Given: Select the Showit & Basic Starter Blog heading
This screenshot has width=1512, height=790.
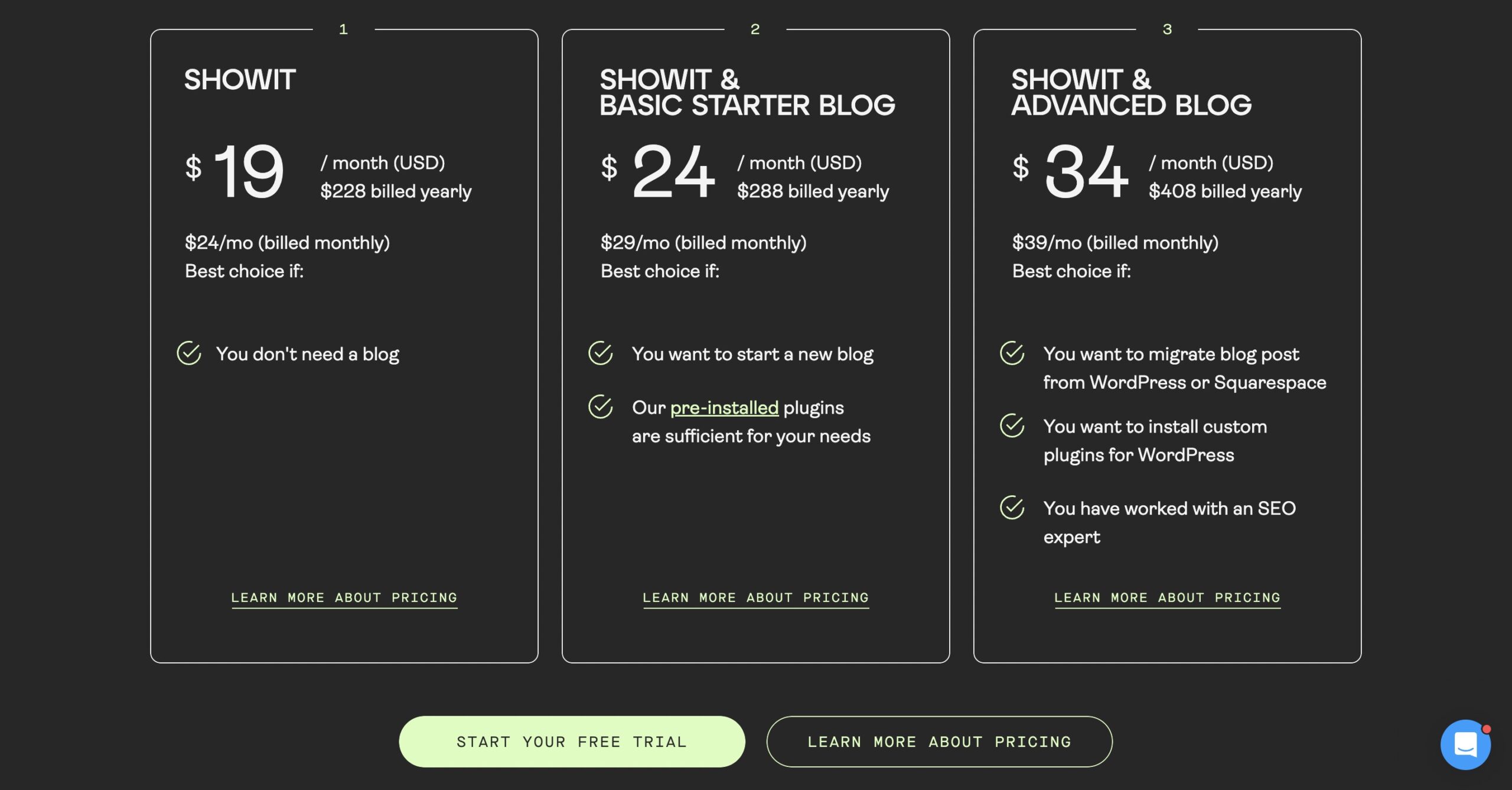Looking at the screenshot, I should [747, 93].
